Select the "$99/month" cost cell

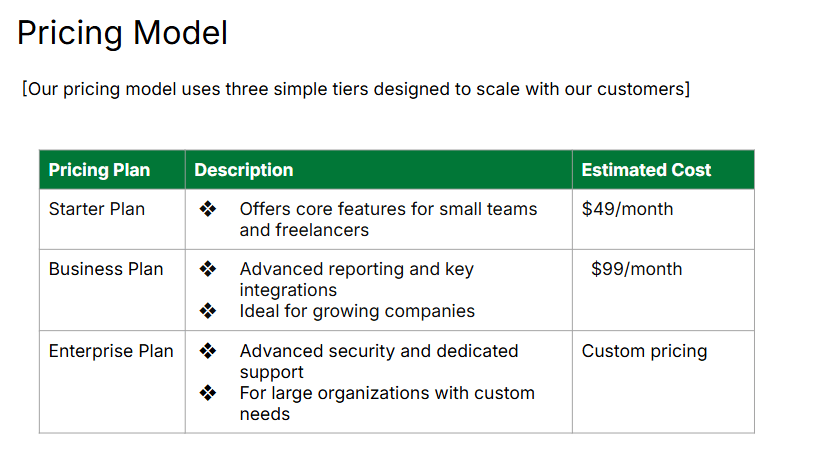(636, 269)
